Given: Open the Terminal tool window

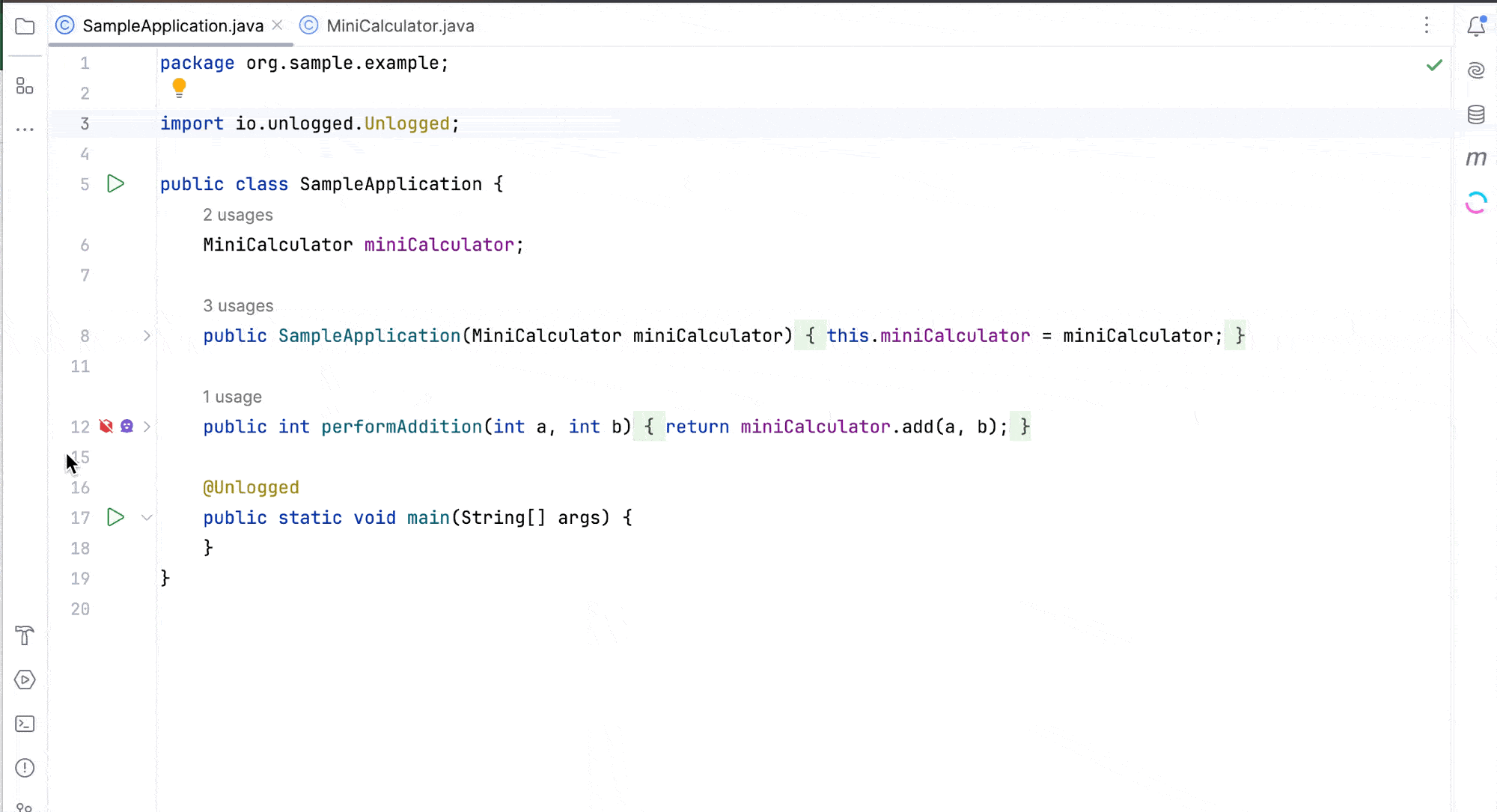Looking at the screenshot, I should tap(25, 723).
